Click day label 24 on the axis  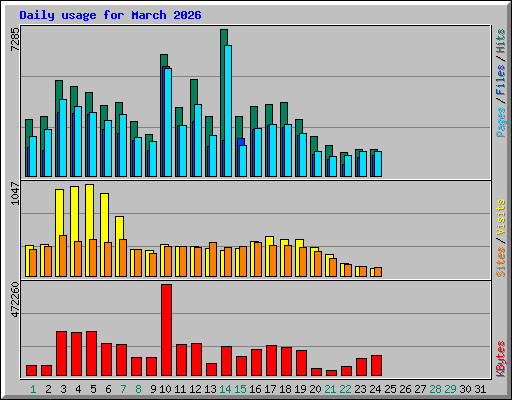(375, 389)
